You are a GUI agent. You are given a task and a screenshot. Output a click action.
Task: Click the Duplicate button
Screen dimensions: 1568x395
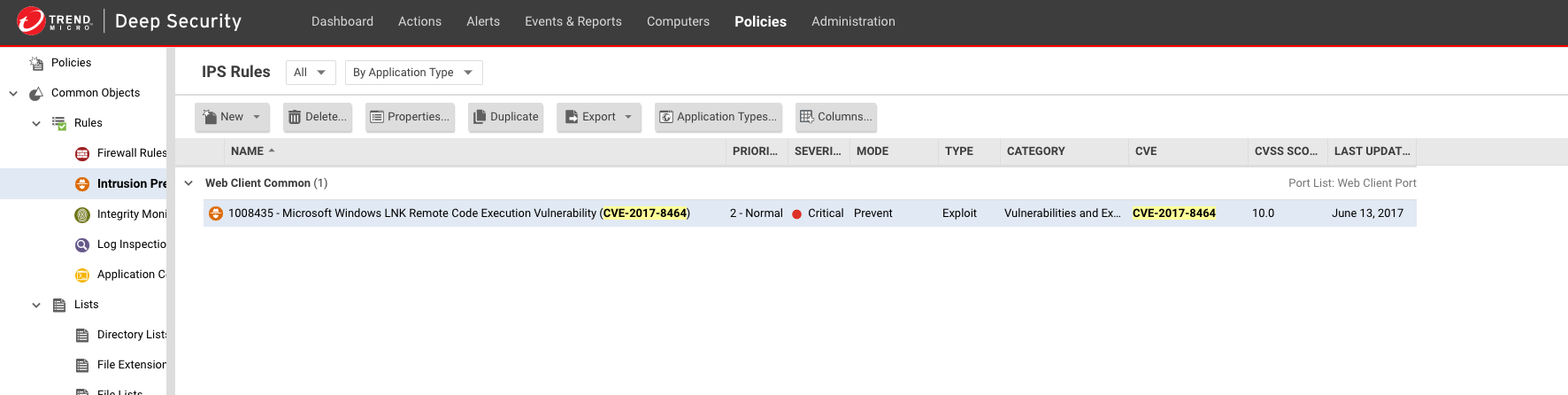pyautogui.click(x=505, y=117)
